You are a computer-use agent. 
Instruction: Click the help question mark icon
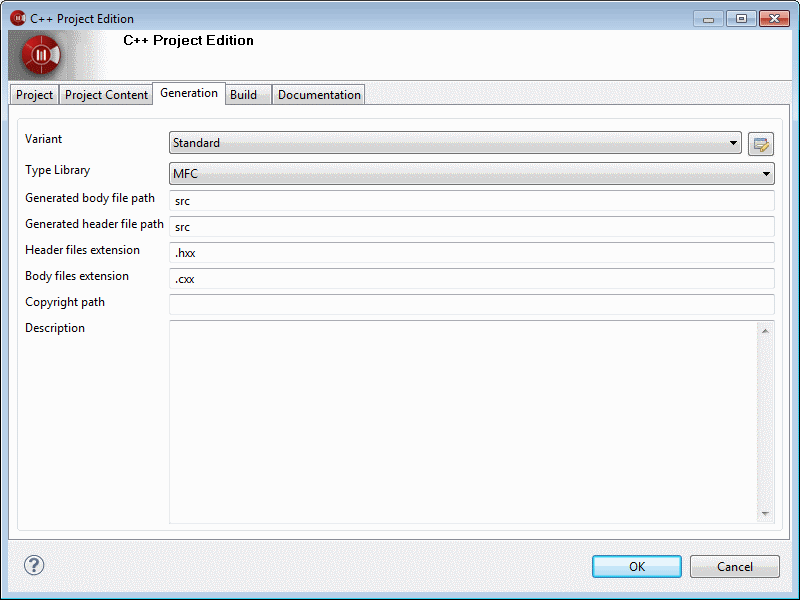pyautogui.click(x=34, y=566)
